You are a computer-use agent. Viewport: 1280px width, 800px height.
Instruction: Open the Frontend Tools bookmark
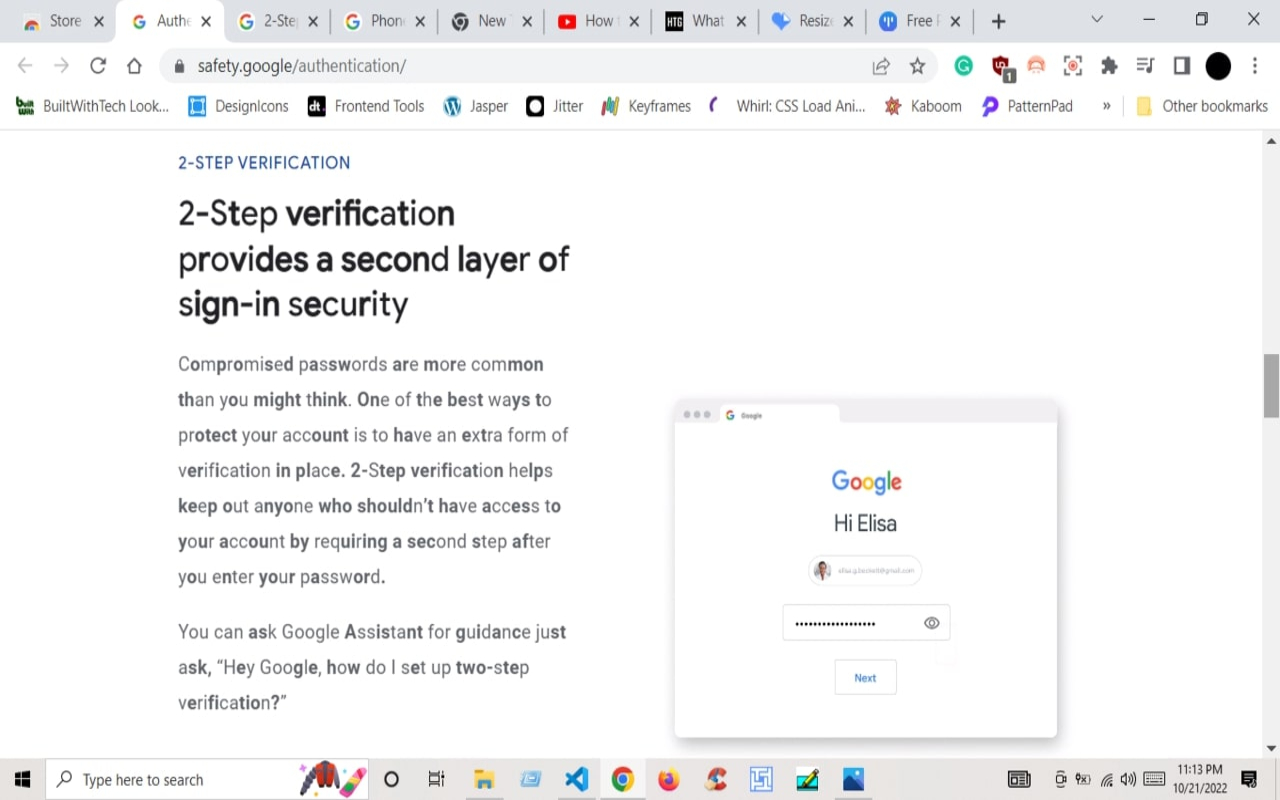tap(366, 106)
